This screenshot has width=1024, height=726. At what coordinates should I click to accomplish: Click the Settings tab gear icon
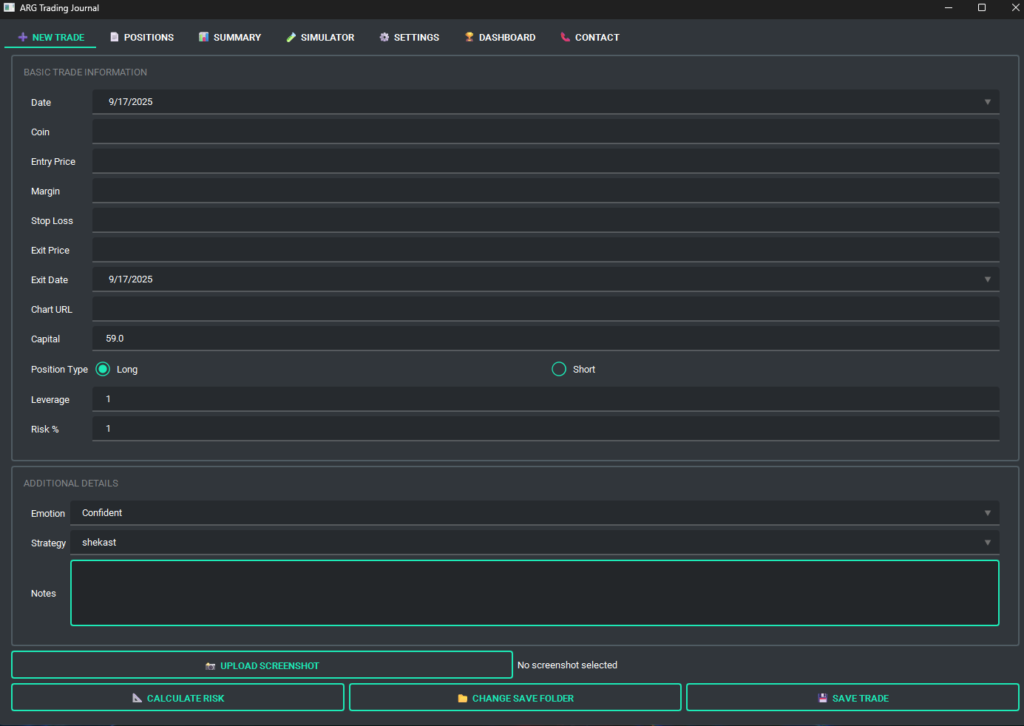click(384, 37)
